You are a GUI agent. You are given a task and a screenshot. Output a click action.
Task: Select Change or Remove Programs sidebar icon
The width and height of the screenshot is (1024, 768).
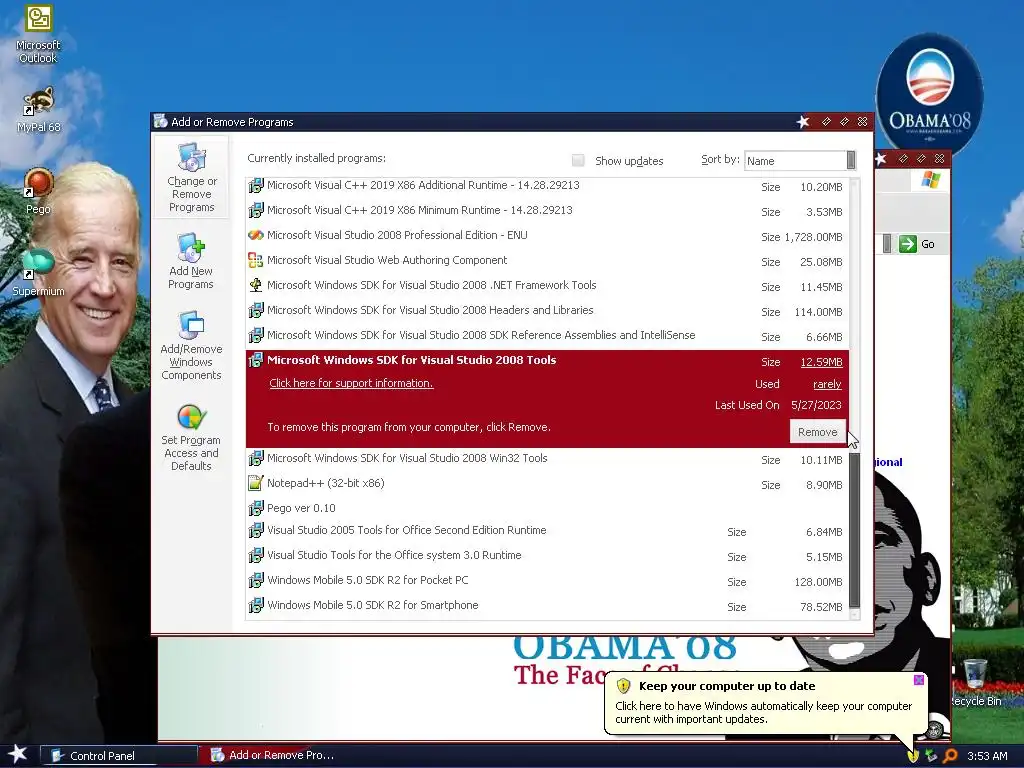pos(191,177)
